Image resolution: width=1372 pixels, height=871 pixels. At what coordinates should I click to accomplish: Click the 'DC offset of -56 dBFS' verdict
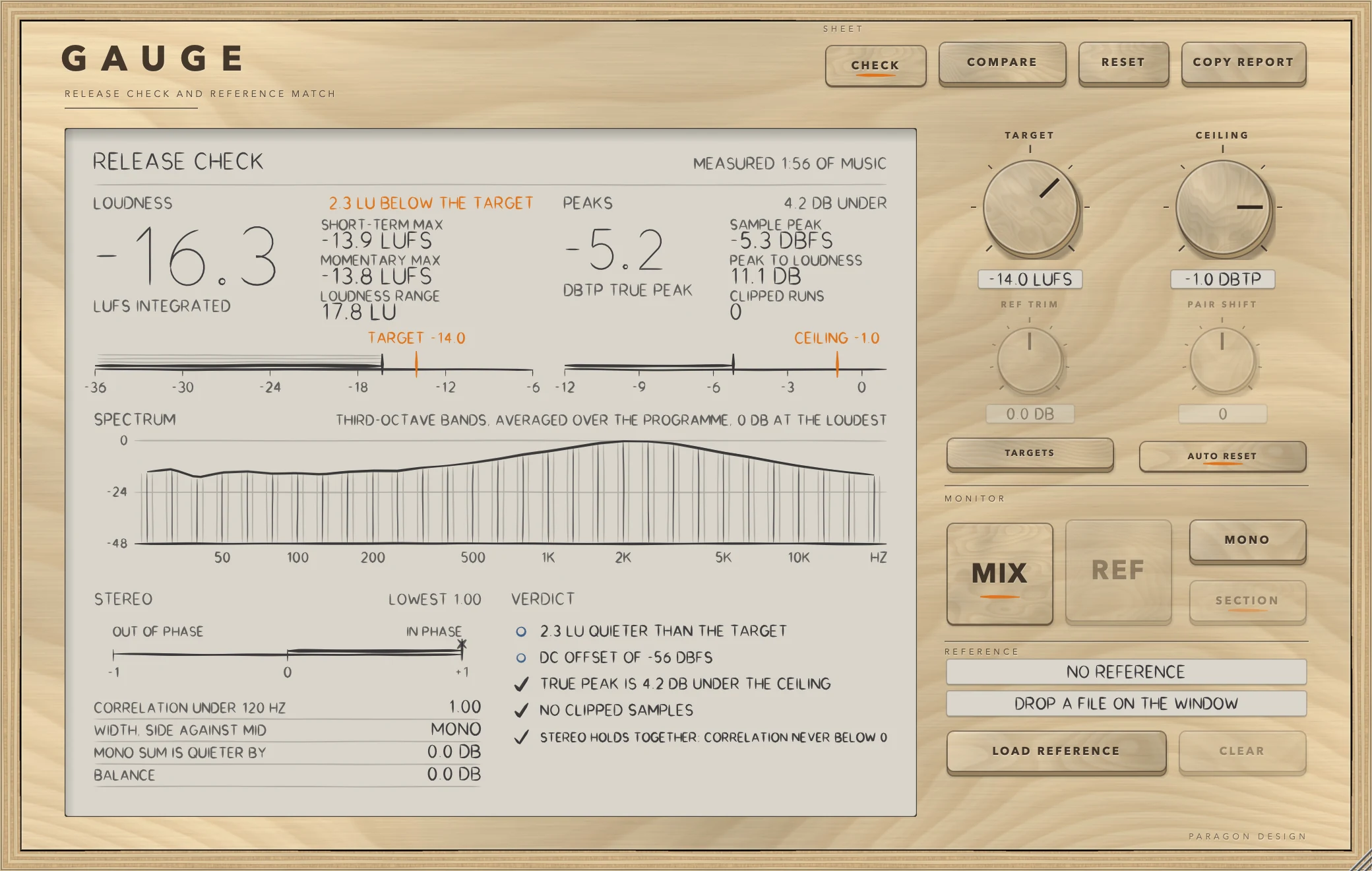pyautogui.click(x=626, y=658)
